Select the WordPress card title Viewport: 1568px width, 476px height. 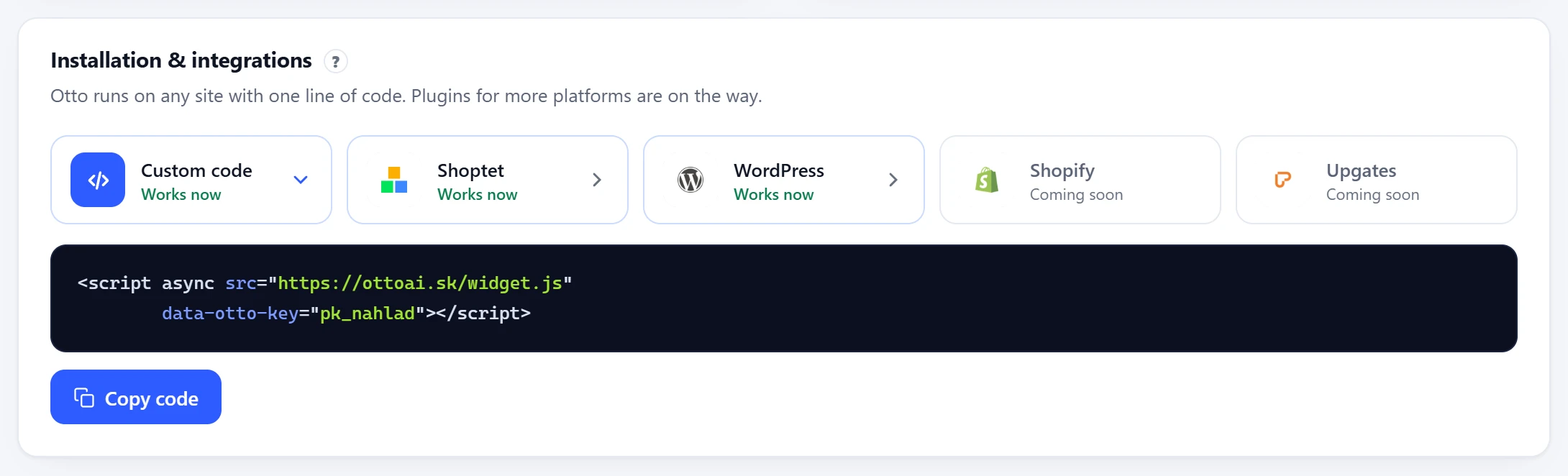pos(779,170)
